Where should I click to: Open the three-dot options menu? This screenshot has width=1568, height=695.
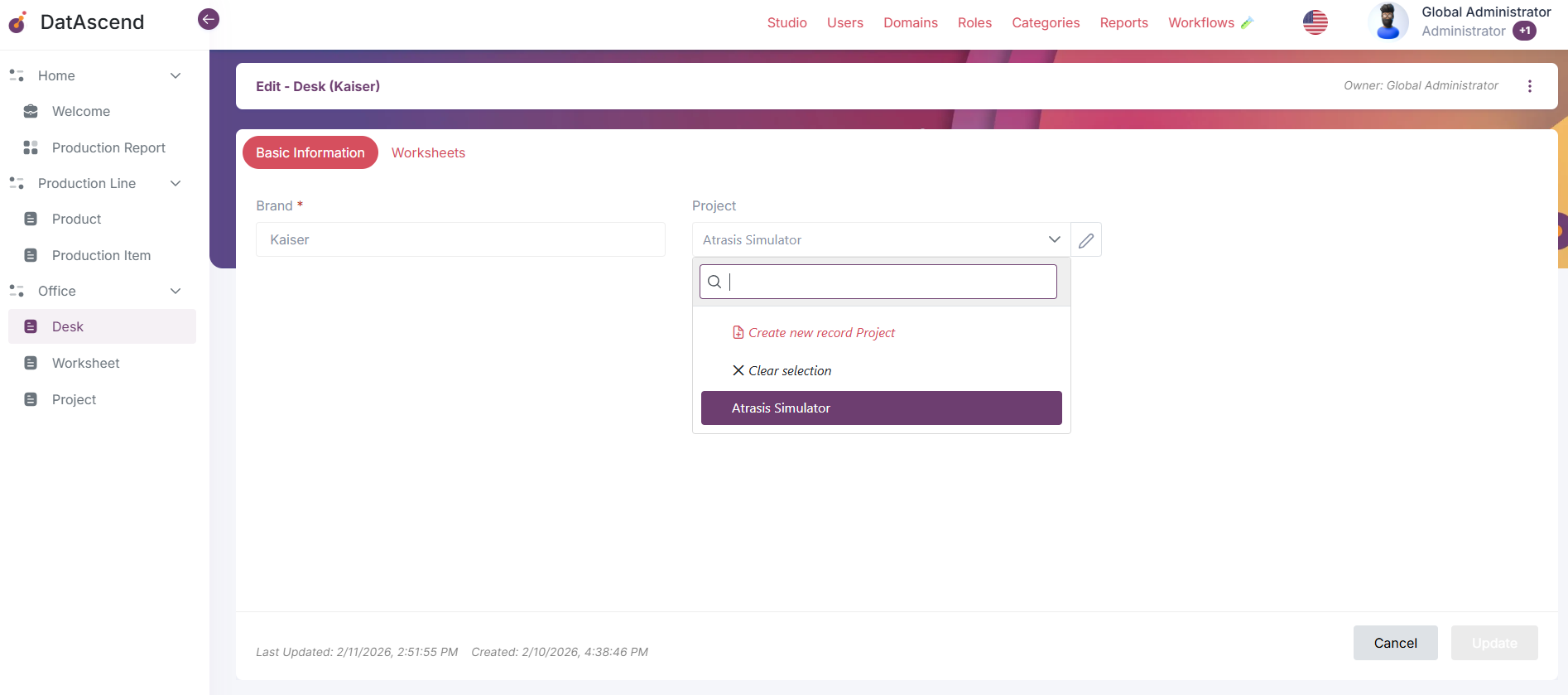tap(1529, 86)
